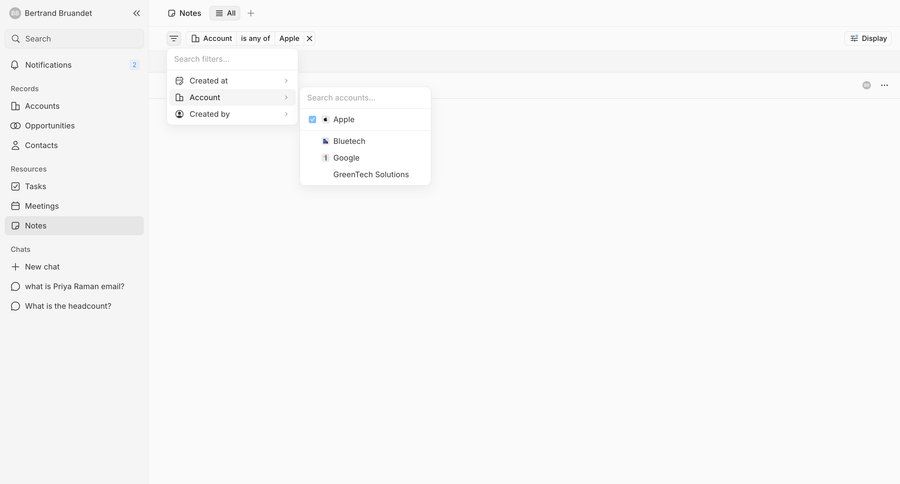Click the Google logo icon
This screenshot has width=900, height=484.
pyautogui.click(x=325, y=158)
